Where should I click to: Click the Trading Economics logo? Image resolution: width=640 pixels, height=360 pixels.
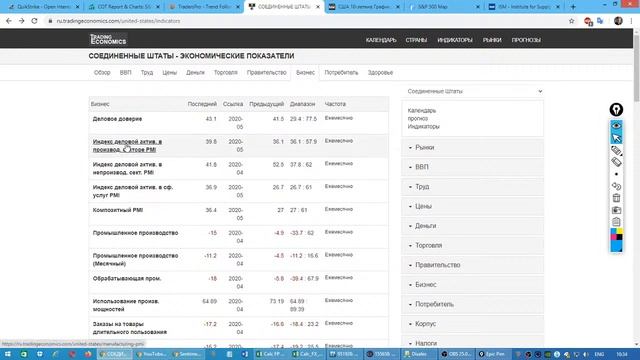pyautogui.click(x=108, y=39)
